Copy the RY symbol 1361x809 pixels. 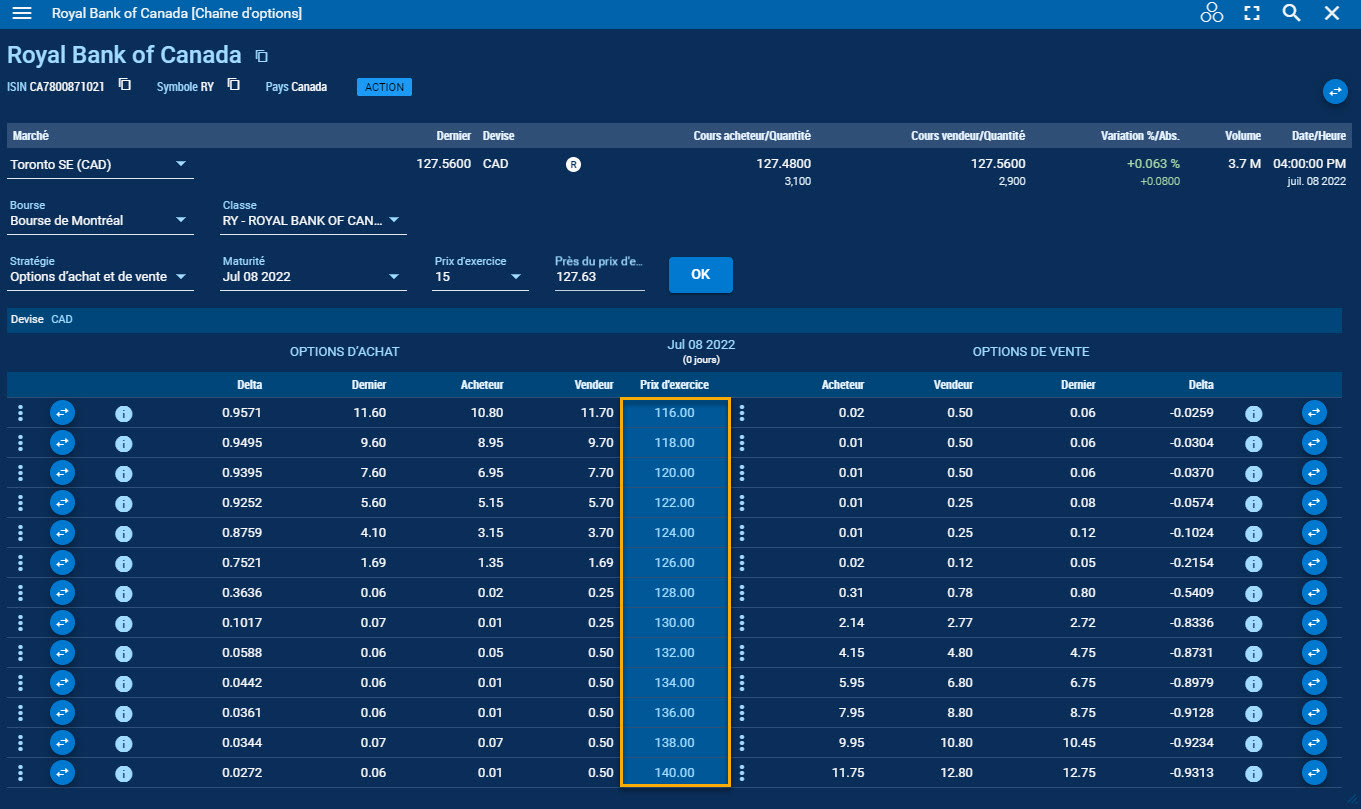coord(233,85)
